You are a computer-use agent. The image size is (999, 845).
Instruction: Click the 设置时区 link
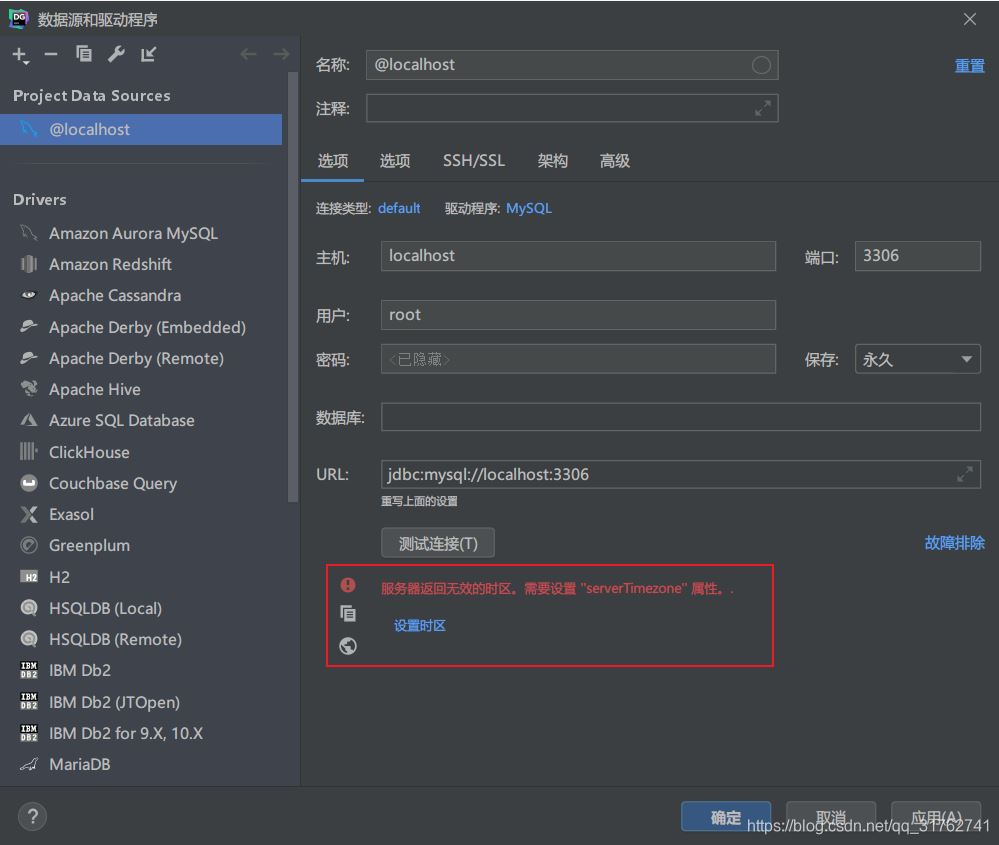point(419,626)
